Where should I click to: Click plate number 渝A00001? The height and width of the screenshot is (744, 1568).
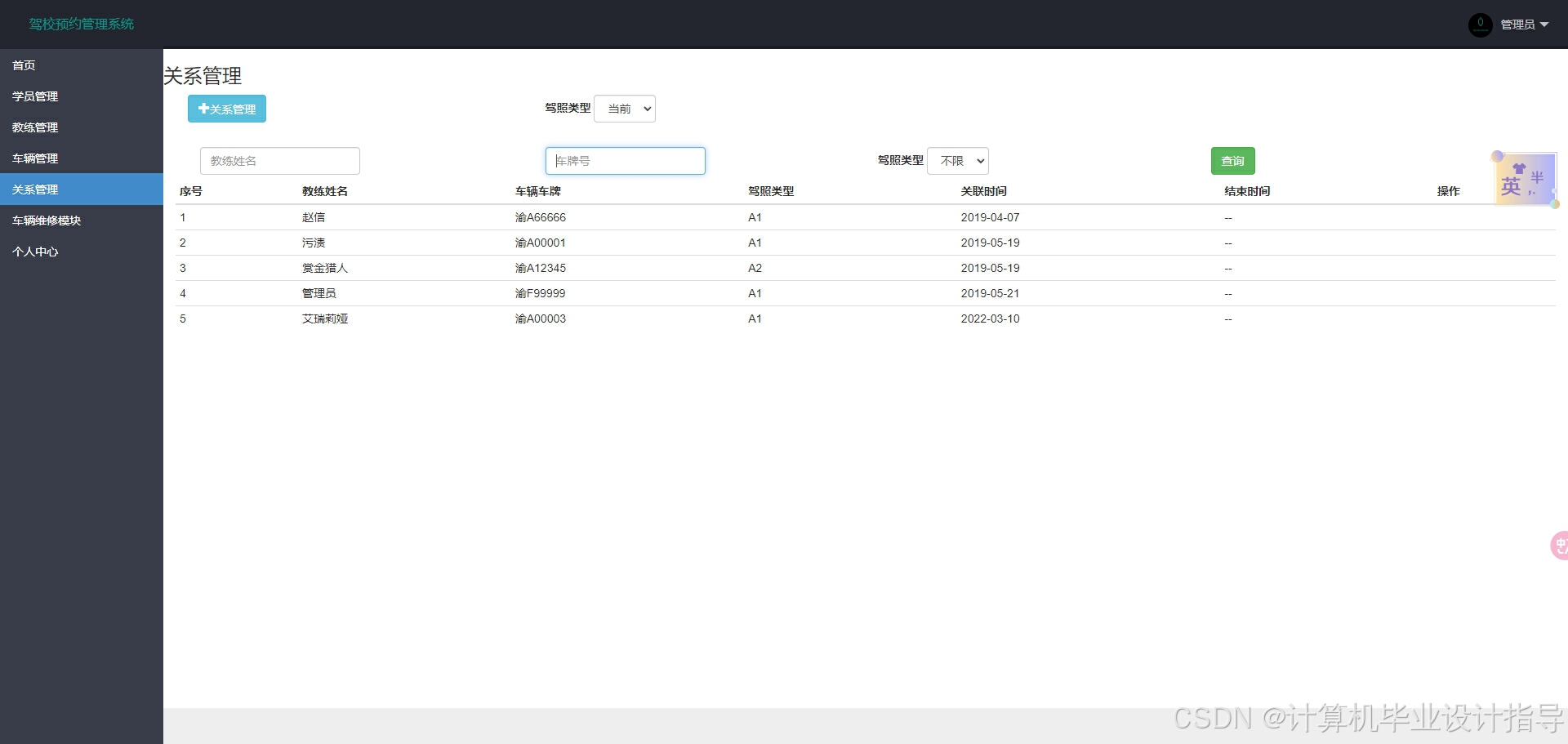pyautogui.click(x=541, y=243)
